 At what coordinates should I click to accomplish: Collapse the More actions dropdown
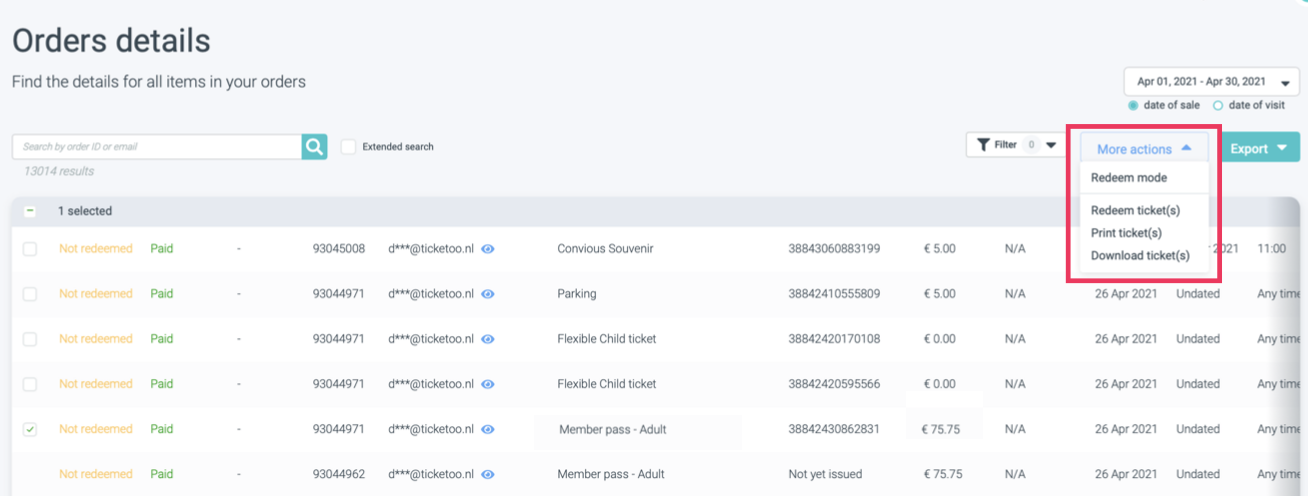(x=1144, y=149)
